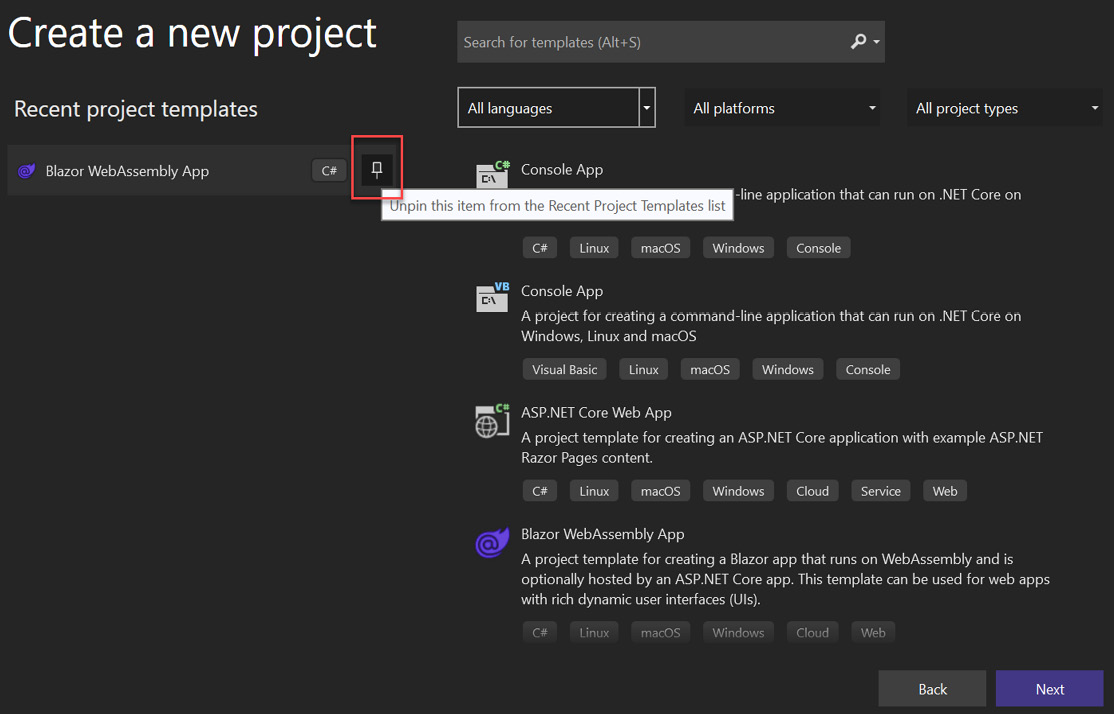
Task: Click Service tag under ASP.NET Core Web App
Action: click(x=880, y=491)
